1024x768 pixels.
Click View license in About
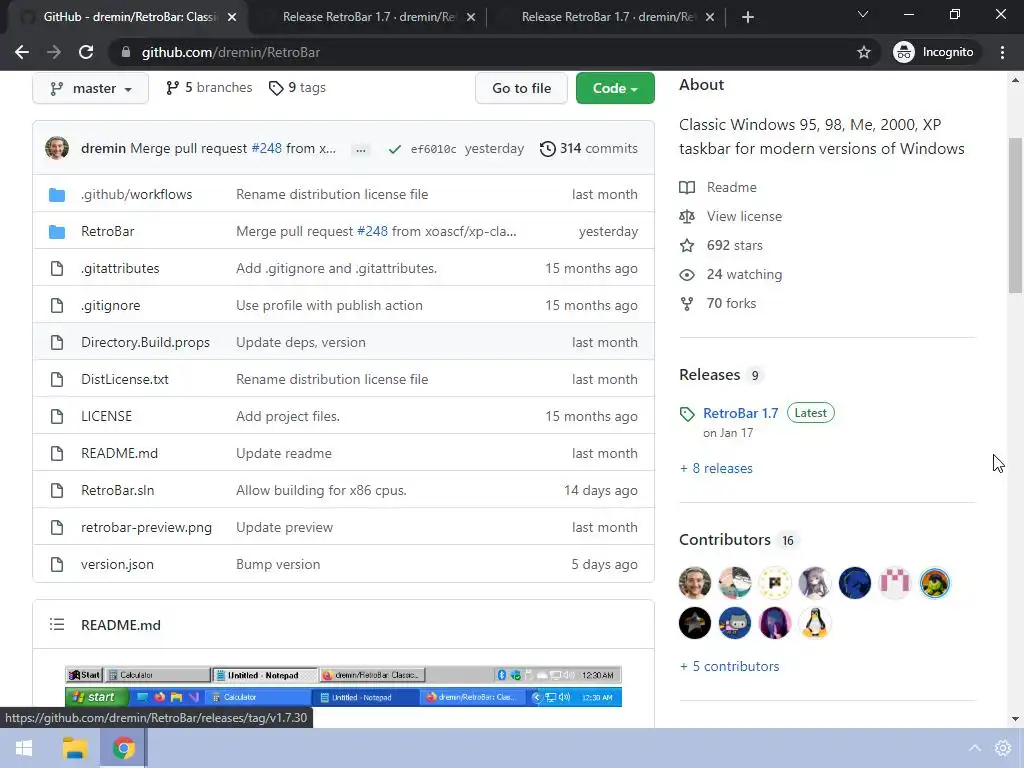tap(744, 216)
